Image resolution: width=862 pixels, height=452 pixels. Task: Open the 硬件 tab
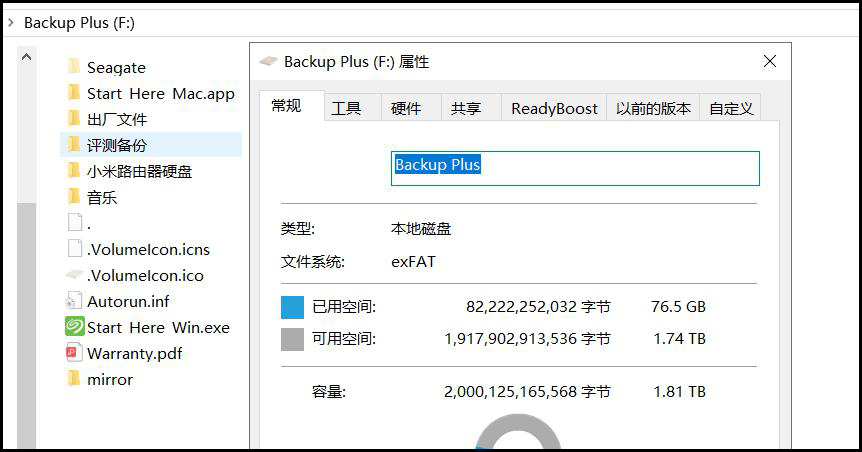pyautogui.click(x=411, y=108)
